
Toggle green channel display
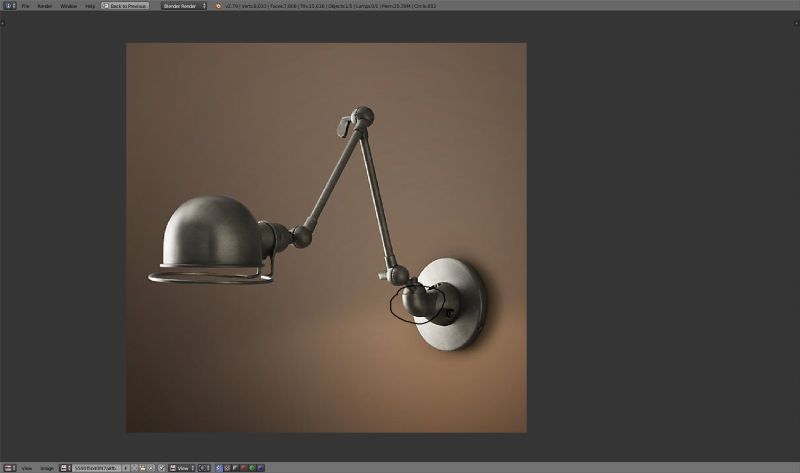(x=253, y=468)
